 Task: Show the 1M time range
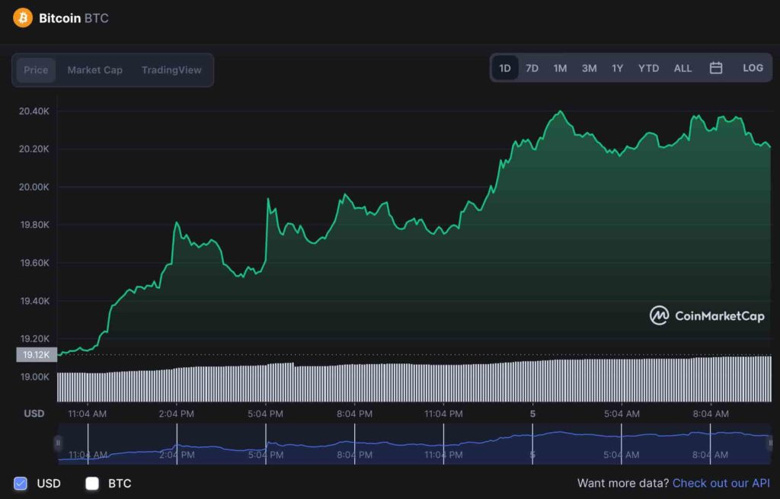tap(560, 68)
